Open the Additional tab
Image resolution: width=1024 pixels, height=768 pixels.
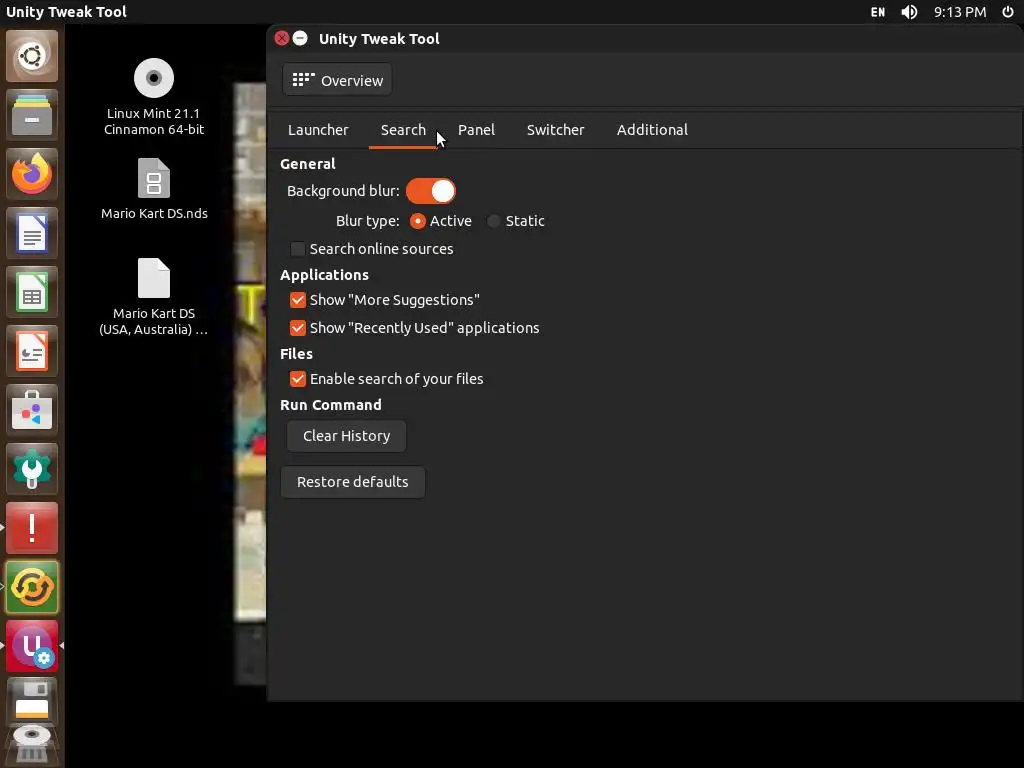click(652, 130)
